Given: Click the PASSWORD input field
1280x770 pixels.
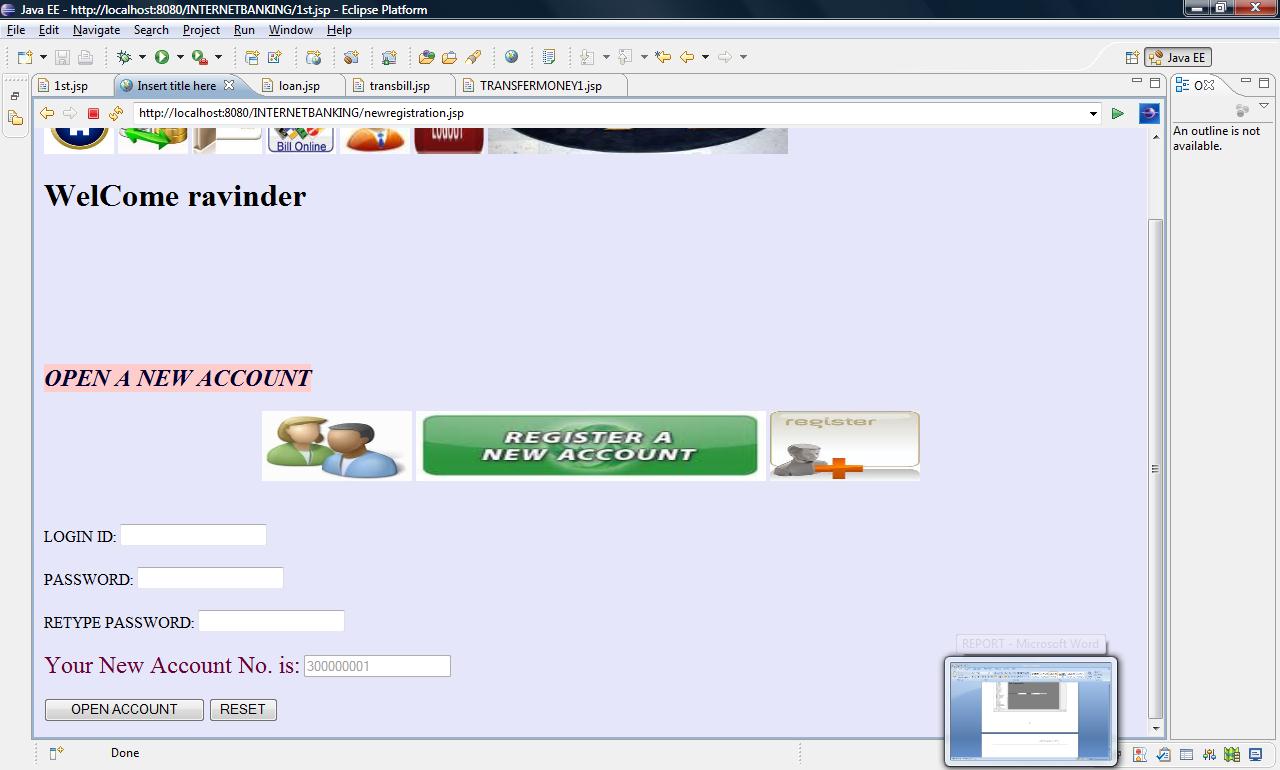Looking at the screenshot, I should (x=210, y=578).
